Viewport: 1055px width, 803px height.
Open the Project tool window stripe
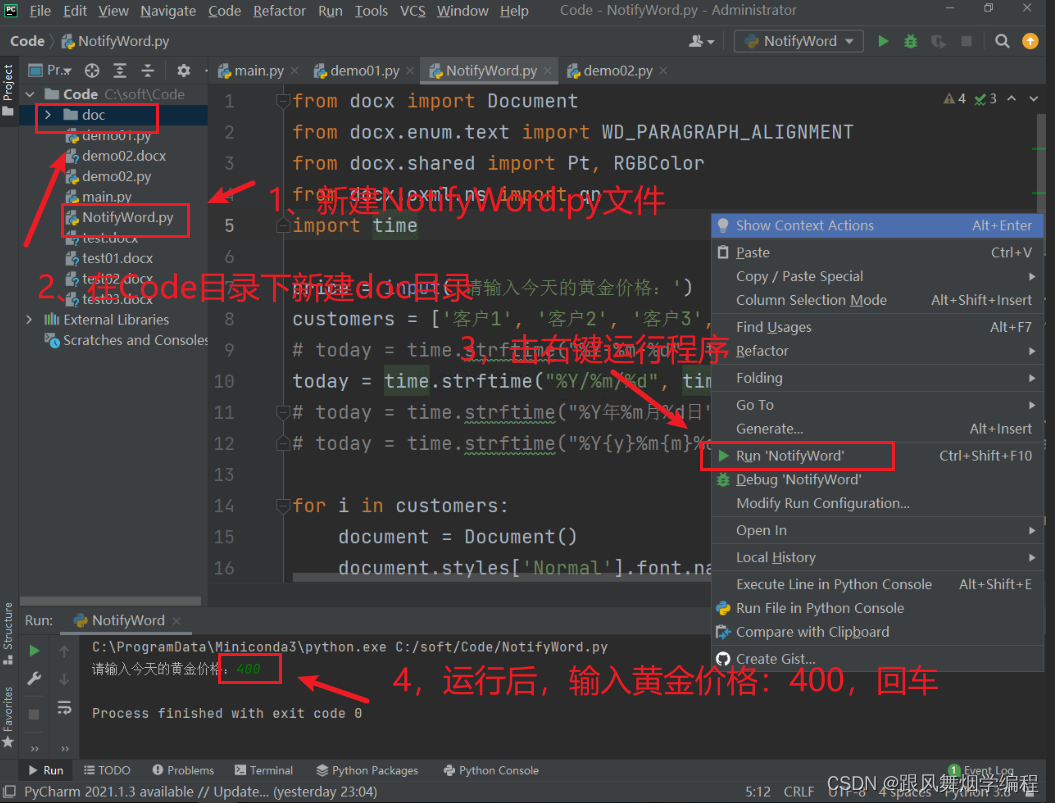[8, 90]
